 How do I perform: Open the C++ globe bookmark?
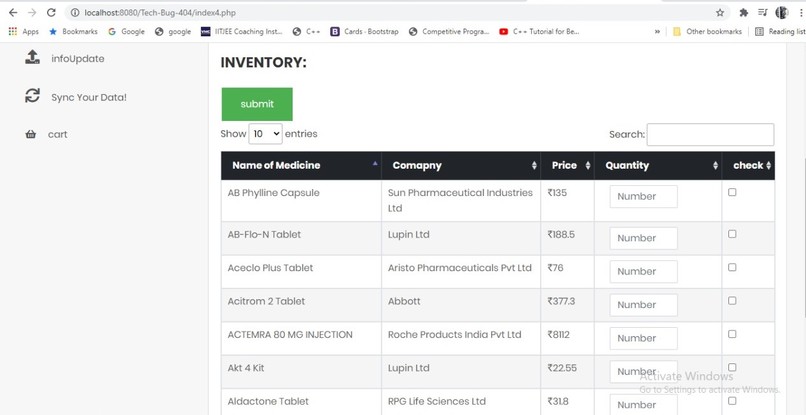coord(306,31)
